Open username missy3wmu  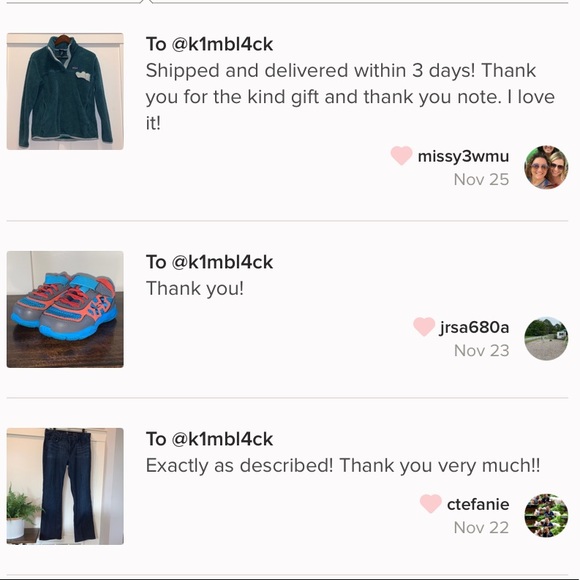point(463,156)
